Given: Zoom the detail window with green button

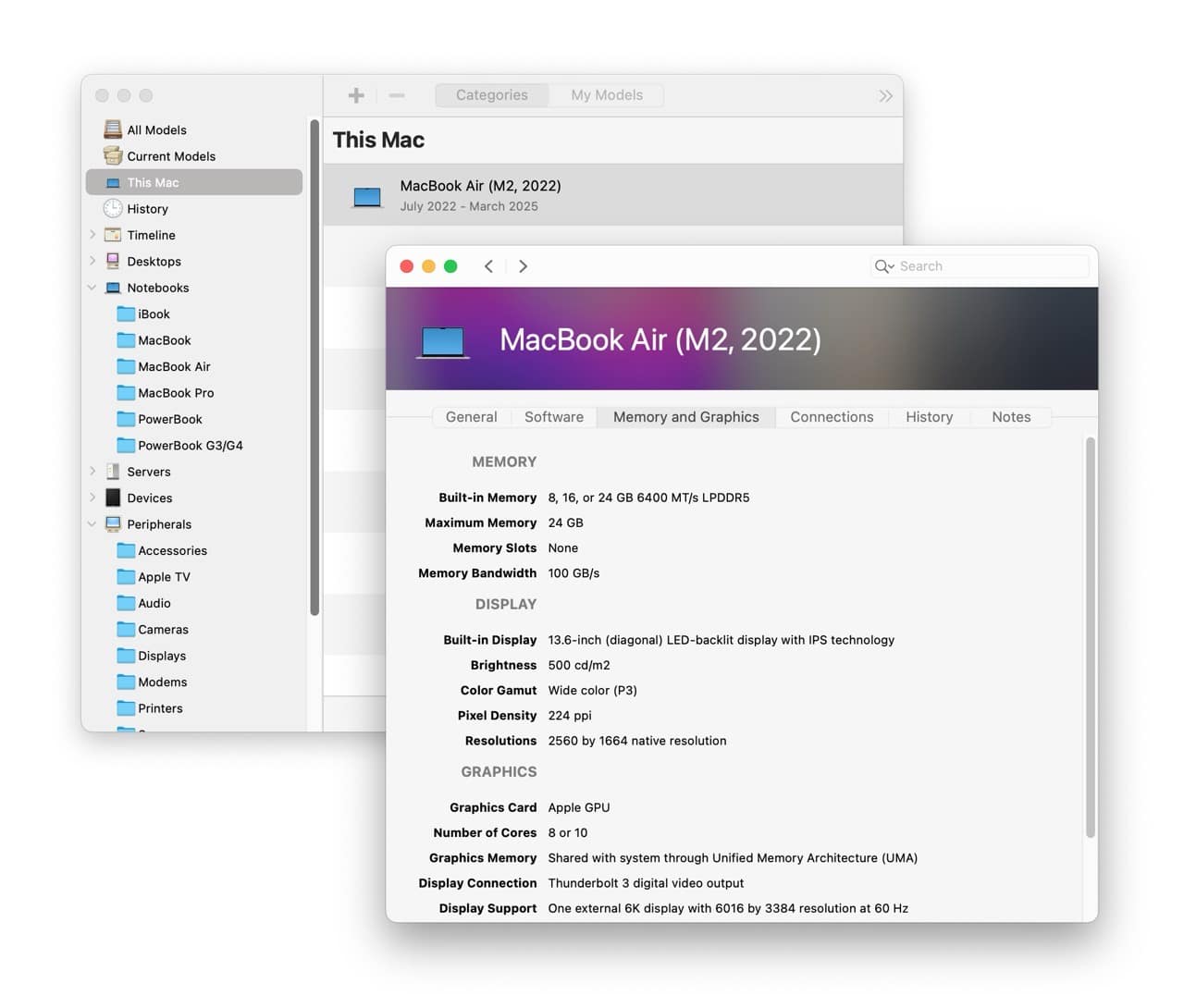Looking at the screenshot, I should point(450,266).
